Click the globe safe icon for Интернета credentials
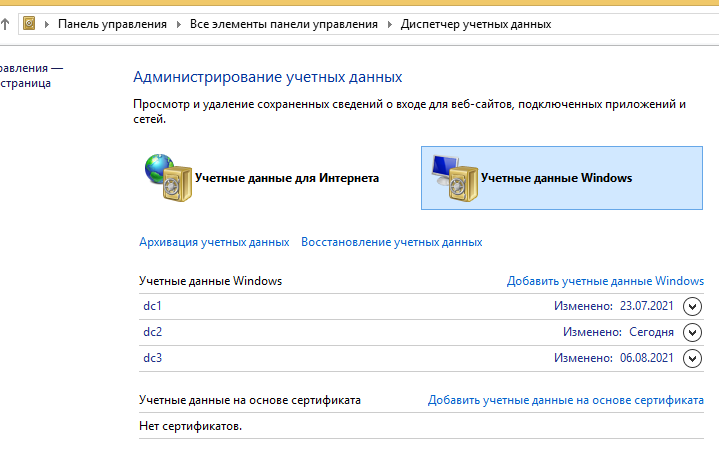 pyautogui.click(x=168, y=178)
